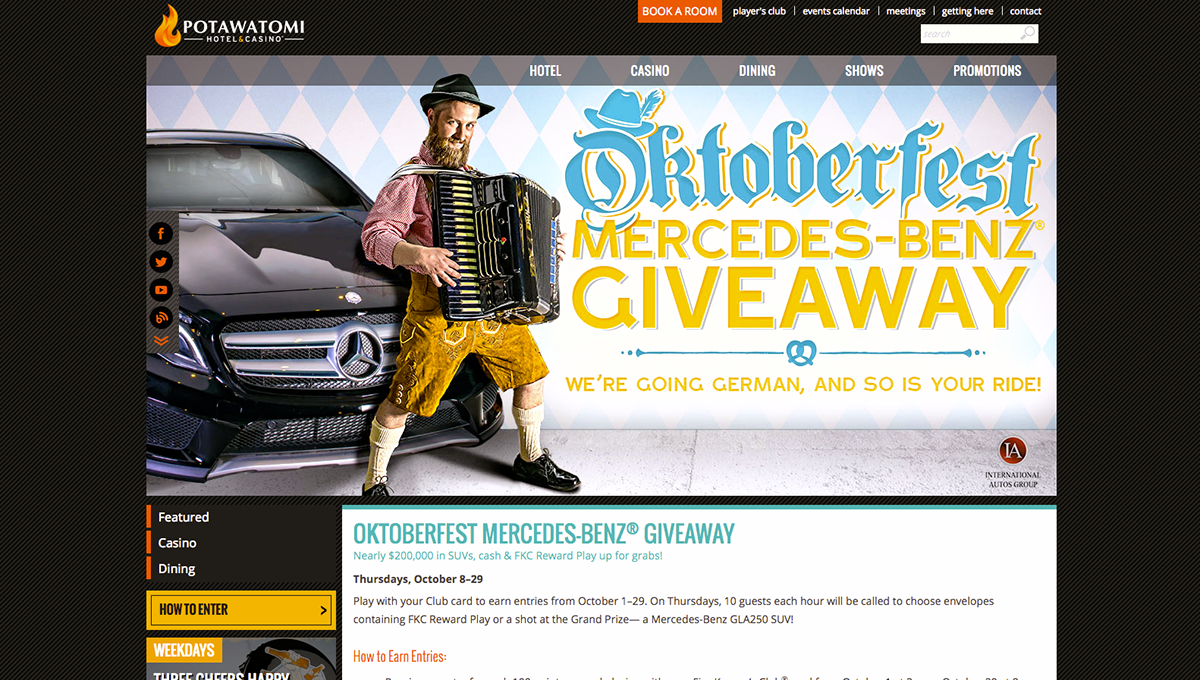Open the Hotel navigation menu
Viewport: 1200px width, 680px height.
[x=545, y=71]
